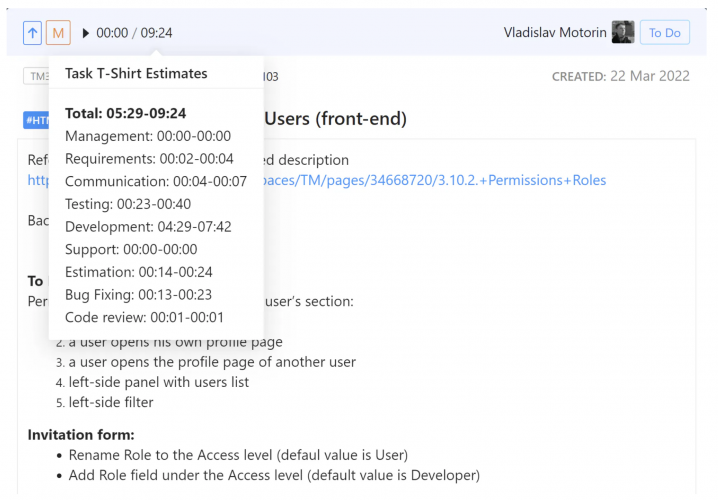Click the assignee name Vladislav Motorin
This screenshot has height=500, width=718.
click(x=555, y=33)
